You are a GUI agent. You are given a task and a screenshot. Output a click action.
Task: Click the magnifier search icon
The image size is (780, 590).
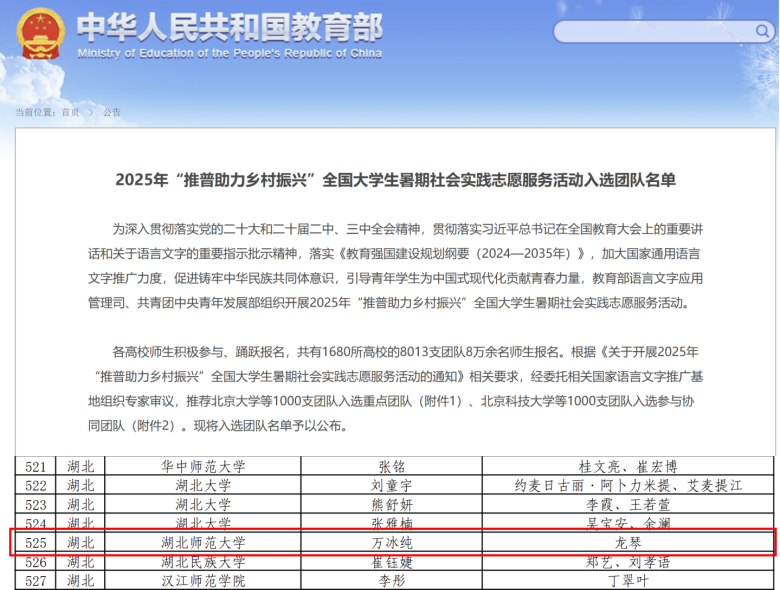pos(762,32)
